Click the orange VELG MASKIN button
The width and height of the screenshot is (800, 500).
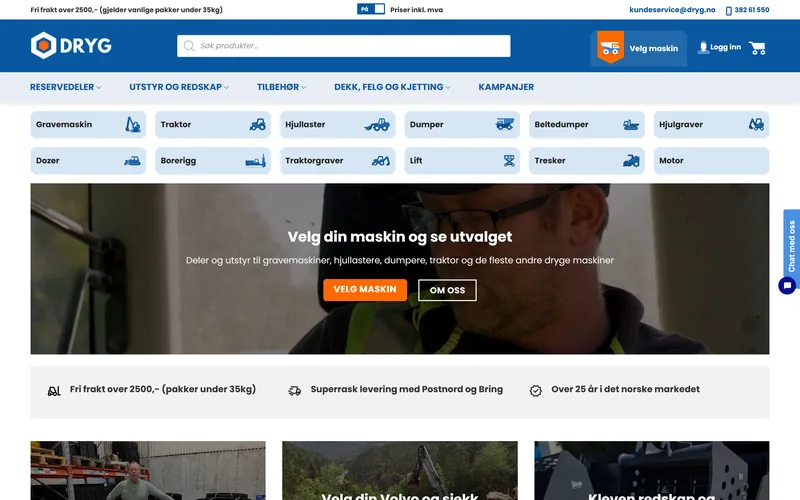pyautogui.click(x=365, y=290)
